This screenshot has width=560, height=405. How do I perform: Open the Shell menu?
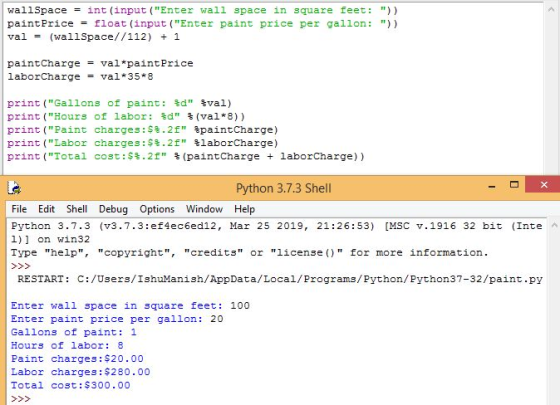click(x=77, y=209)
